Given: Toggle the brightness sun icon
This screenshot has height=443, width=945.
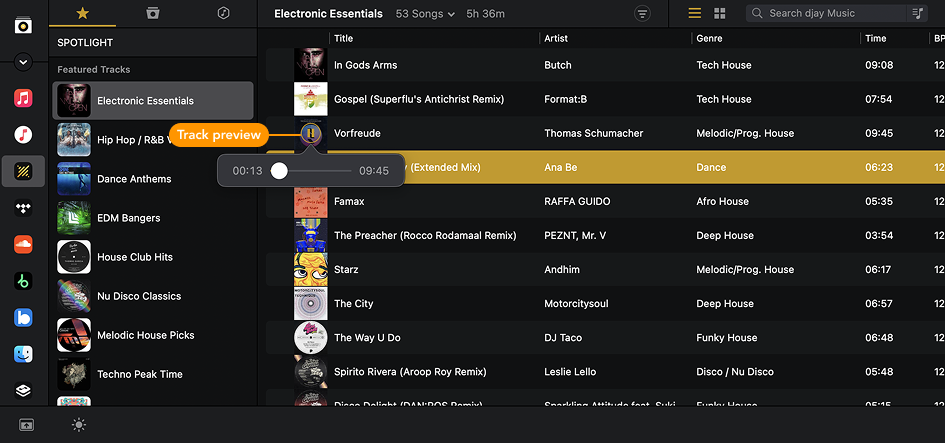Looking at the screenshot, I should tap(79, 425).
